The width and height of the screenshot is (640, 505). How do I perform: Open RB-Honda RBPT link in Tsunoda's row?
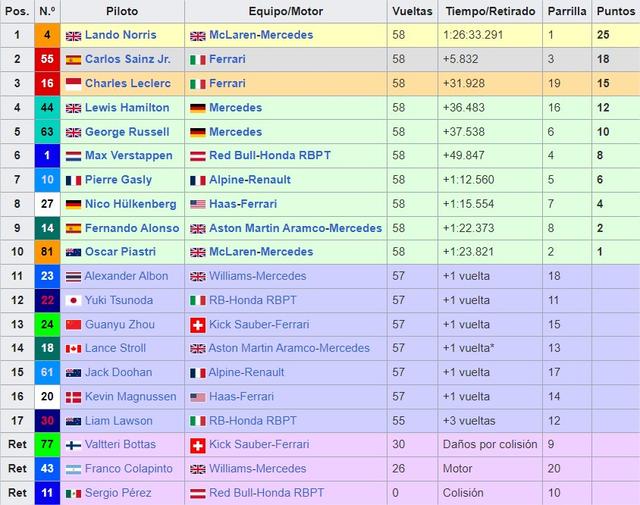tap(253, 300)
